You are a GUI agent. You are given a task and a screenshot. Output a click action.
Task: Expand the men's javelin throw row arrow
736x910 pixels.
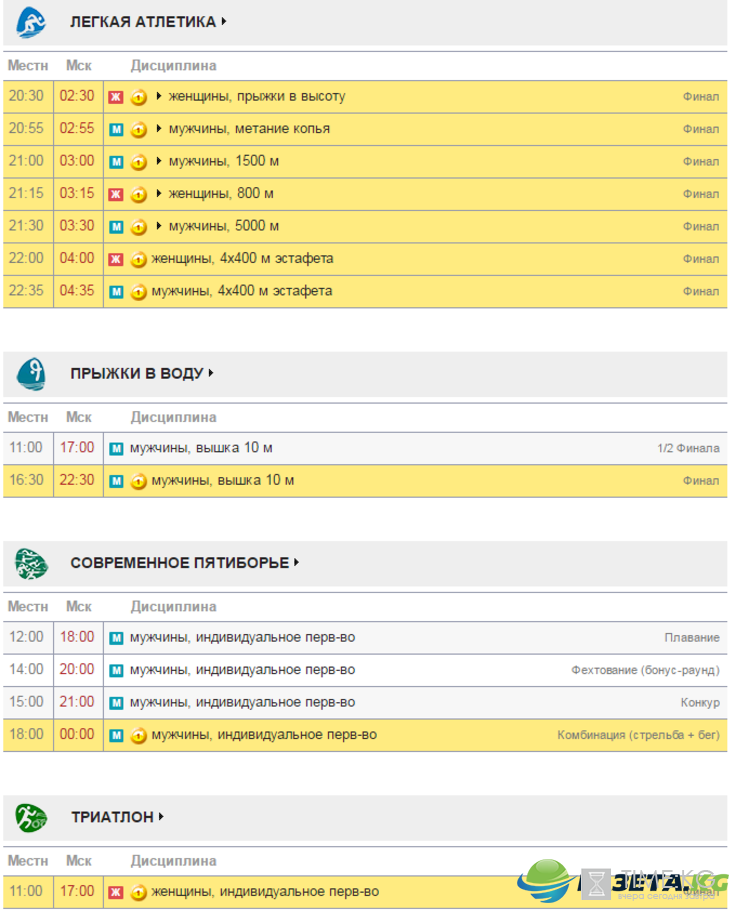click(x=158, y=128)
